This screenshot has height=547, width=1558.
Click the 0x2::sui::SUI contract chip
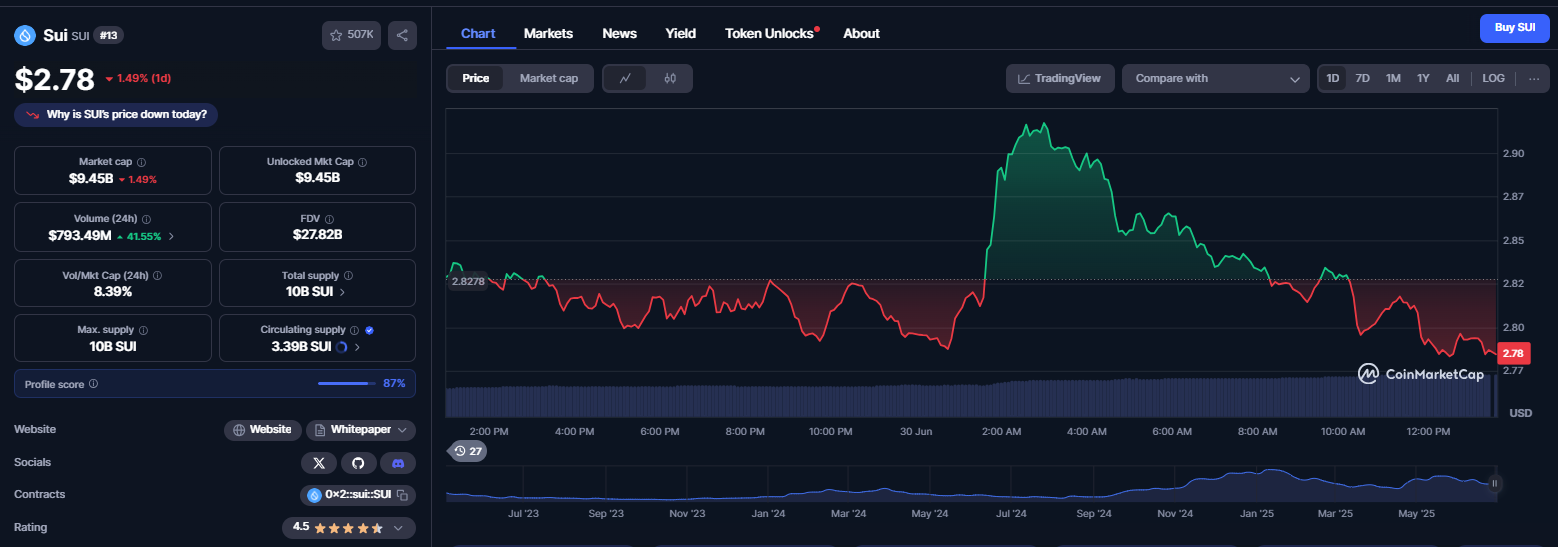tap(358, 495)
